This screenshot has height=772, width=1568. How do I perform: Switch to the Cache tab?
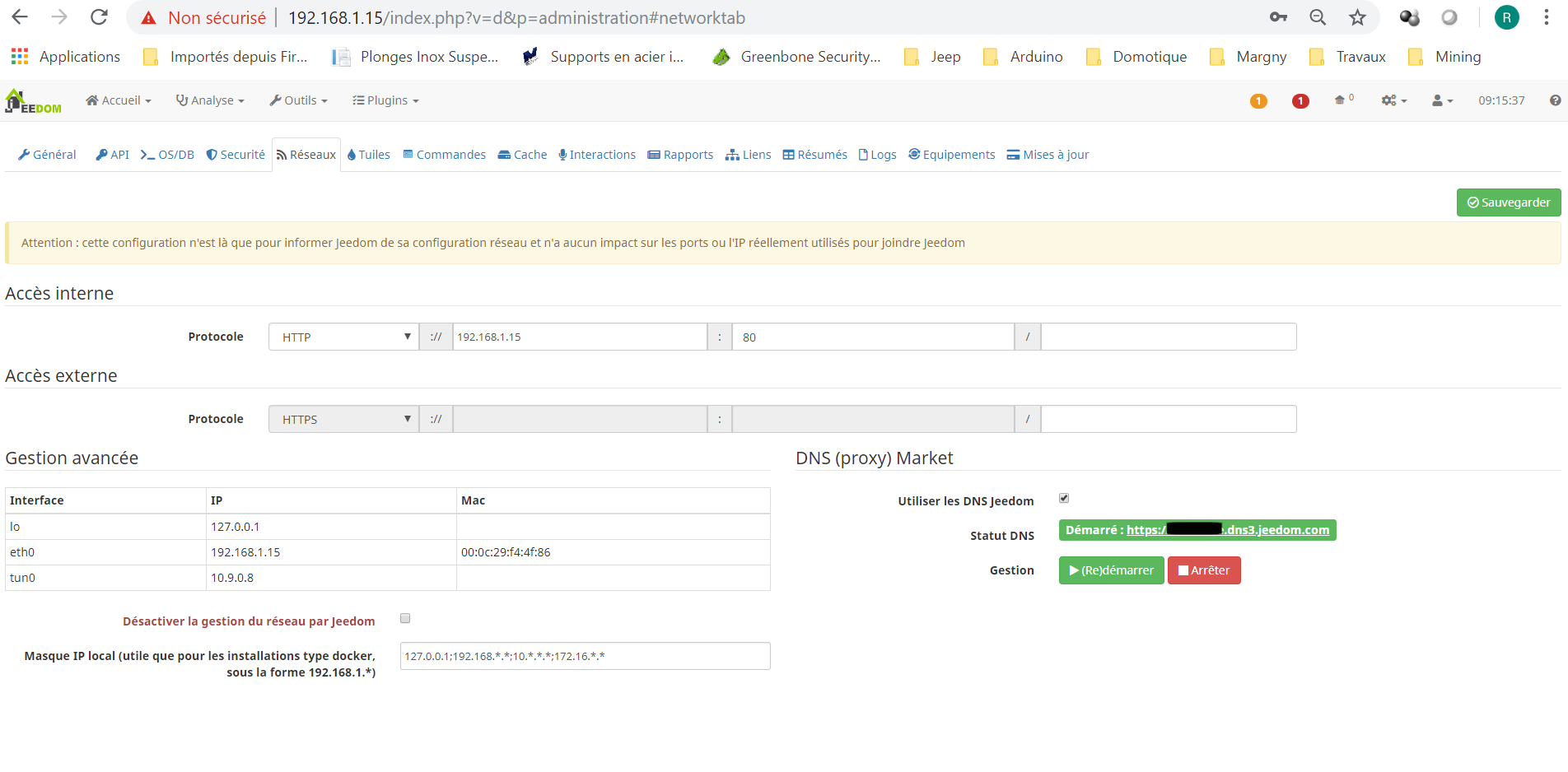coord(522,155)
